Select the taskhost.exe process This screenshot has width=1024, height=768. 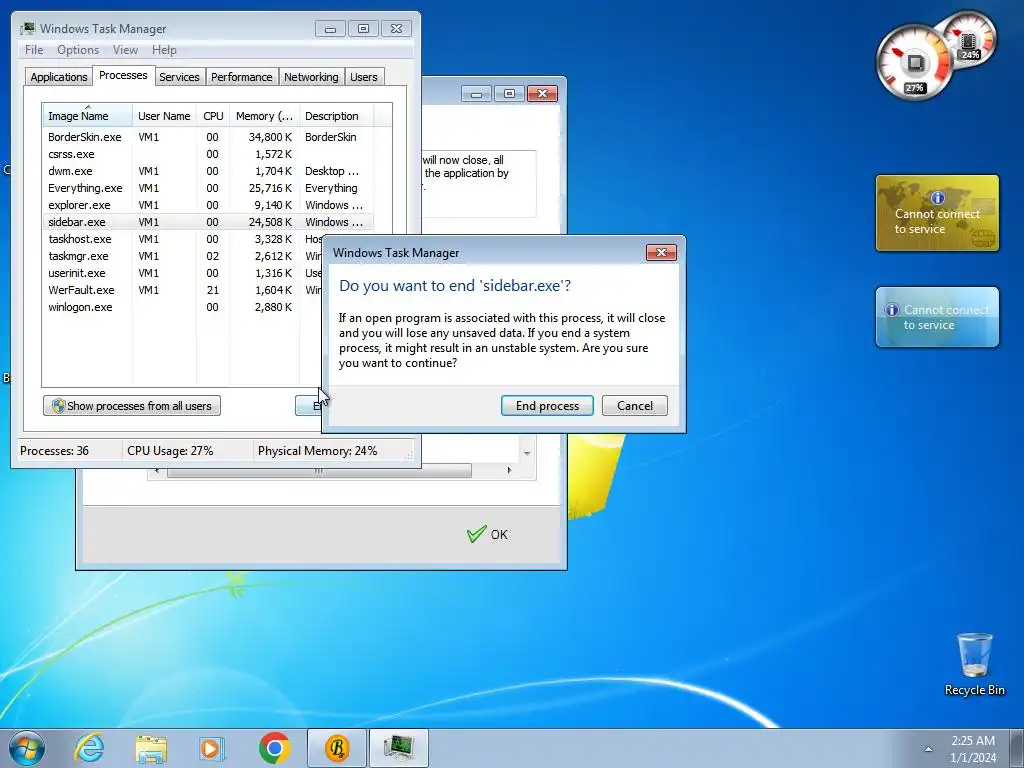(x=183, y=239)
